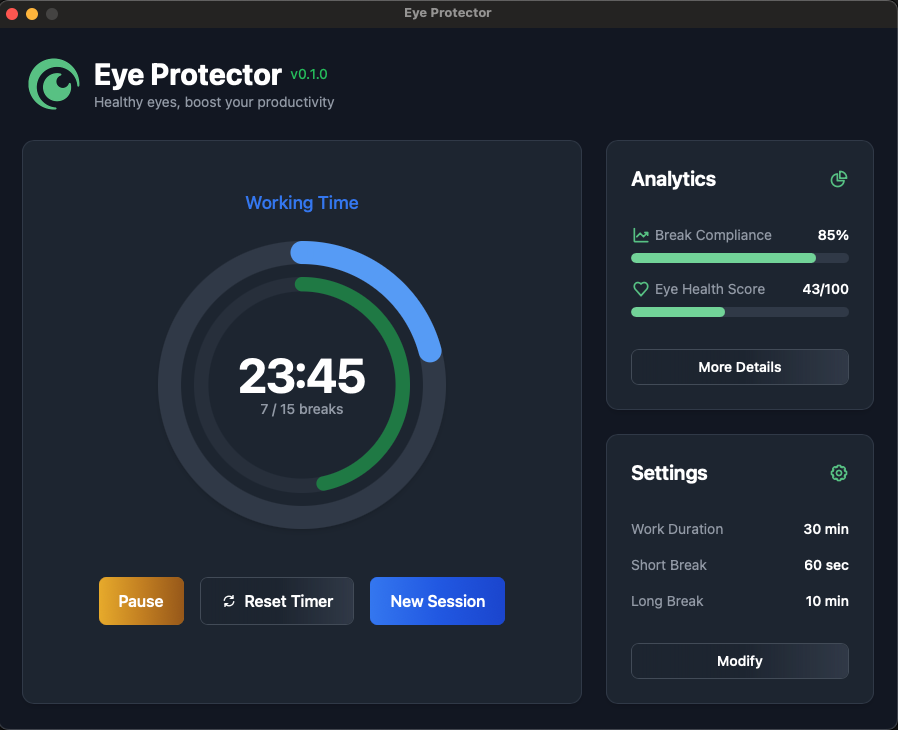Click the 7 / 15 breaks counter

(299, 409)
